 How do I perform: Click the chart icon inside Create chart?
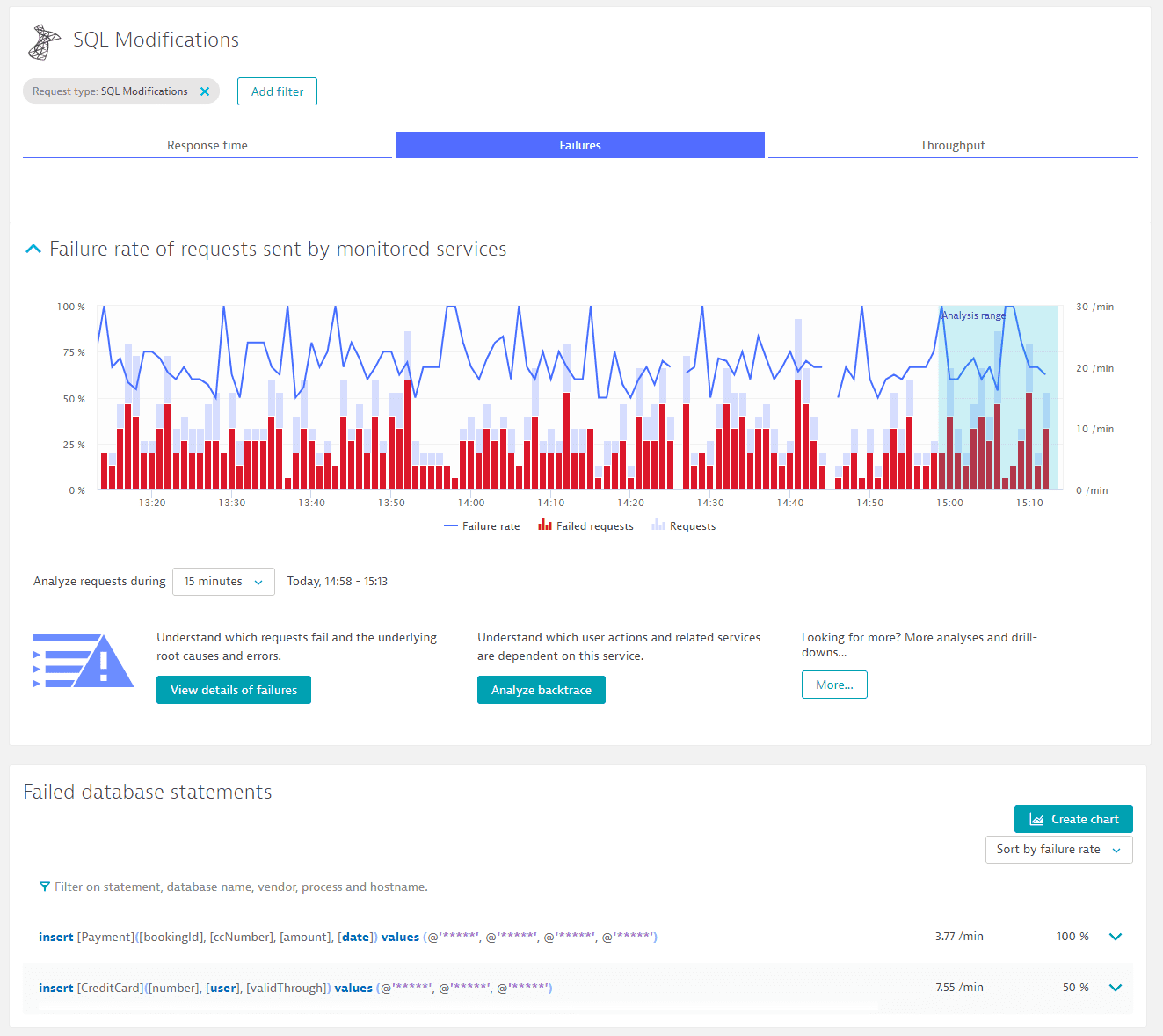pyautogui.click(x=1036, y=819)
